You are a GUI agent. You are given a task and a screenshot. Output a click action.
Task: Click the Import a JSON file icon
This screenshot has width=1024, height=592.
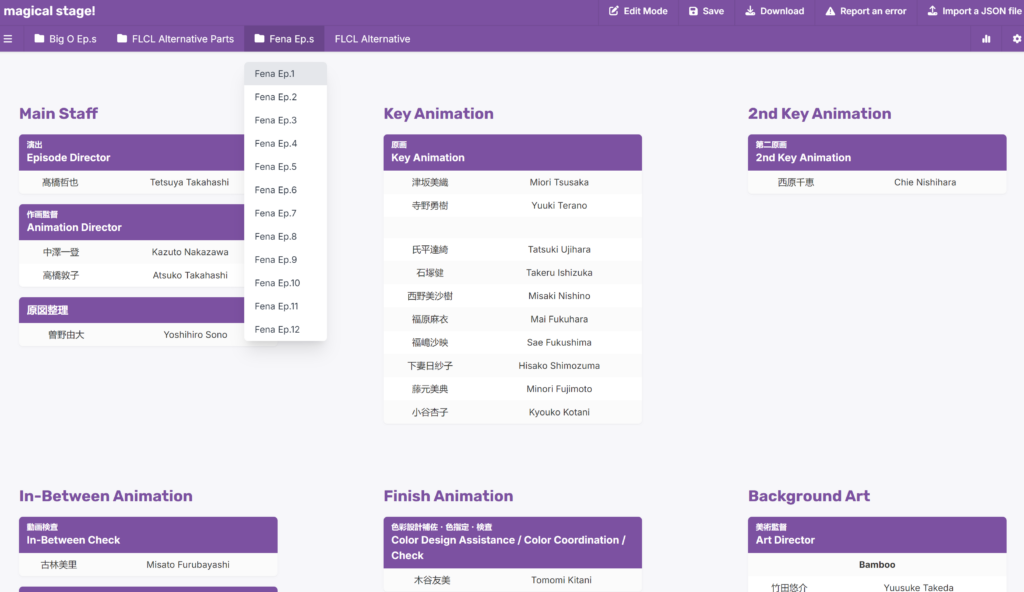pos(932,11)
